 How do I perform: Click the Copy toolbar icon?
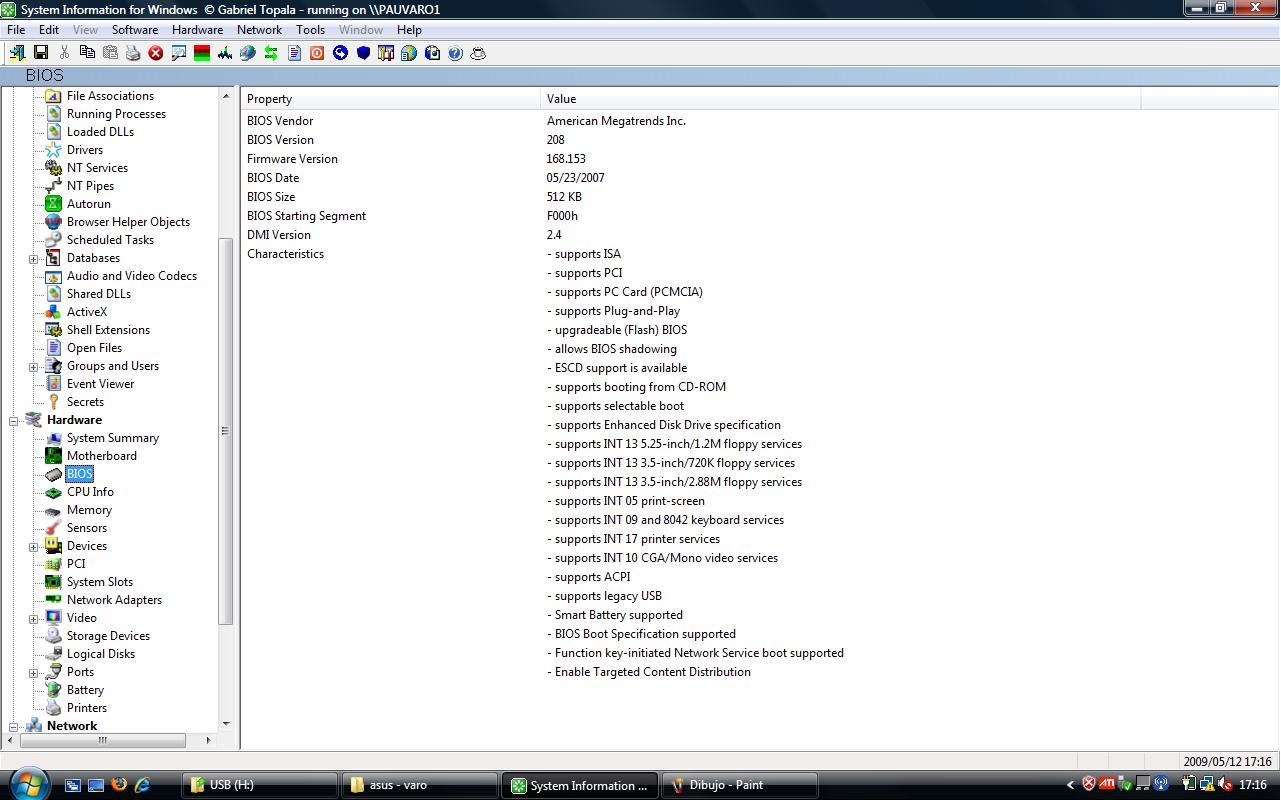[87, 53]
